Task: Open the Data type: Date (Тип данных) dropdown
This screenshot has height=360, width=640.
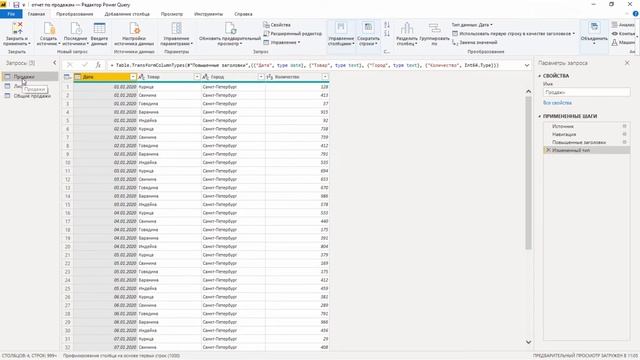Action: [472, 25]
